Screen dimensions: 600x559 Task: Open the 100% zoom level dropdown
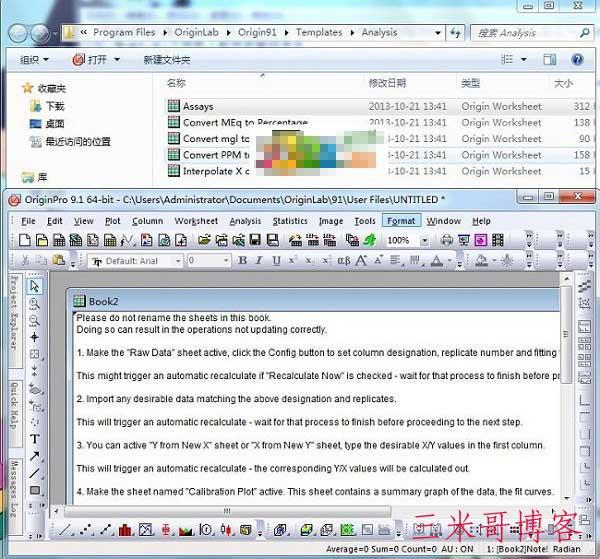(424, 241)
